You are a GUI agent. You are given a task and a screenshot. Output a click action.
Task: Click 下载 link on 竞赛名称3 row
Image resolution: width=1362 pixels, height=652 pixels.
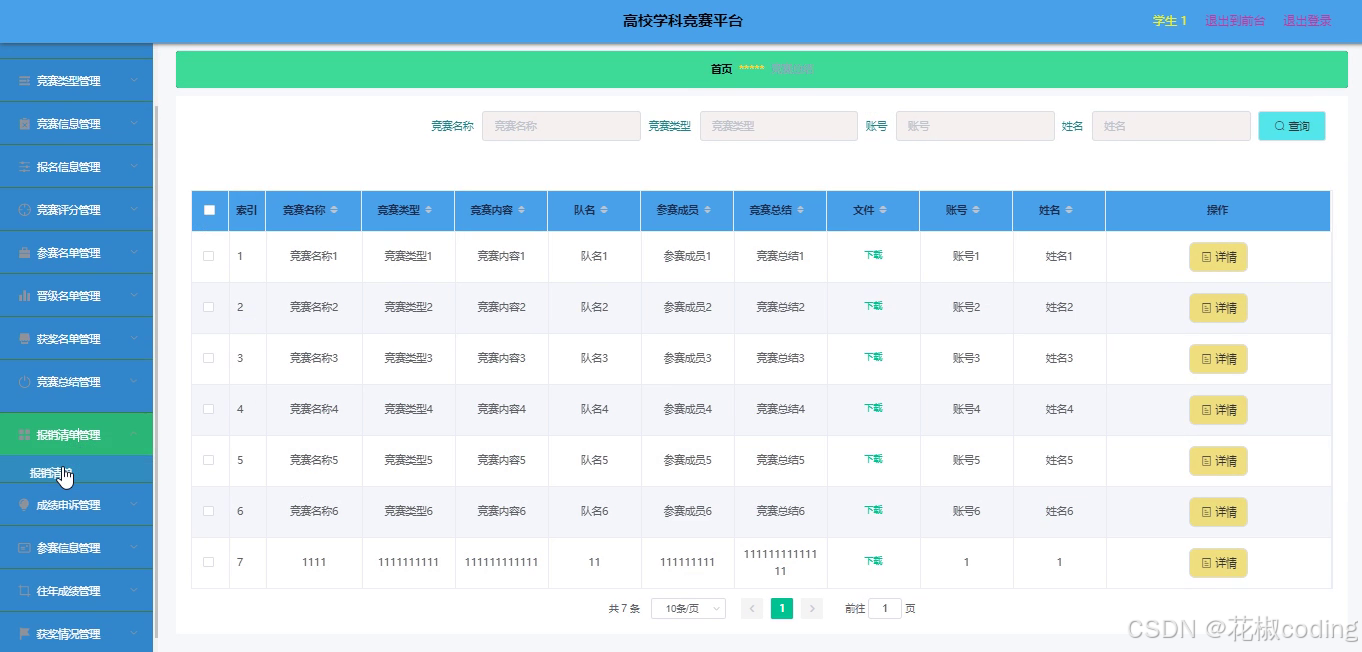tap(872, 357)
